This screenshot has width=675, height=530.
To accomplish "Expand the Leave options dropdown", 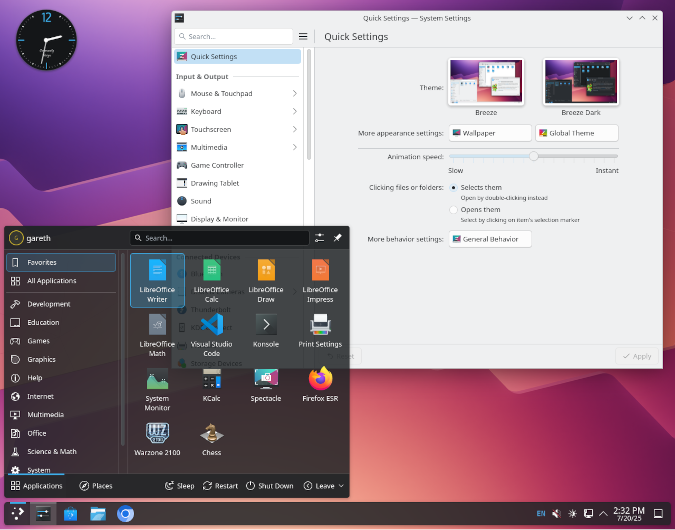I will (324, 486).
